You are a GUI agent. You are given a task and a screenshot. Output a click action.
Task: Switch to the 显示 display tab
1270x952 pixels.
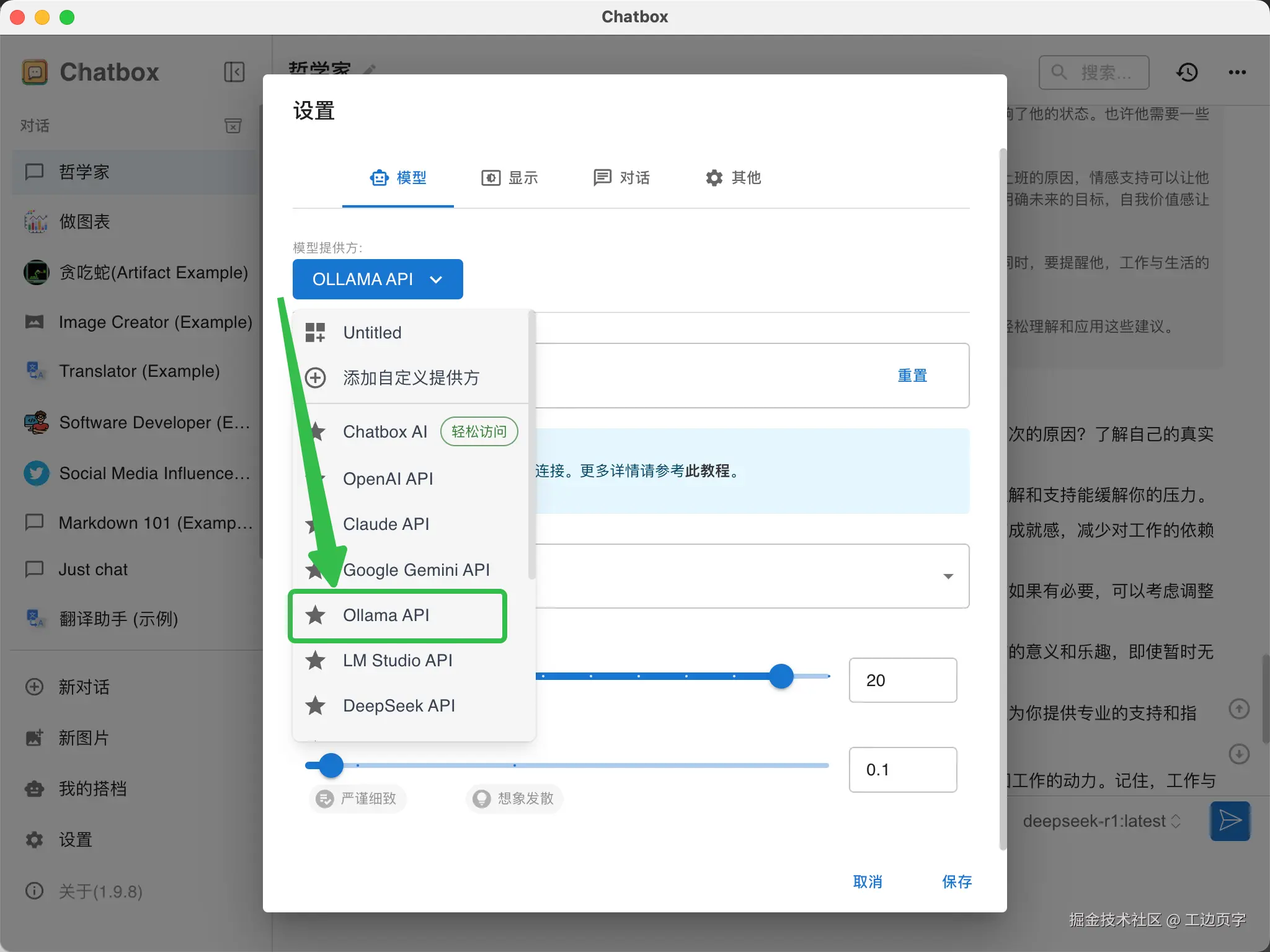(x=510, y=178)
